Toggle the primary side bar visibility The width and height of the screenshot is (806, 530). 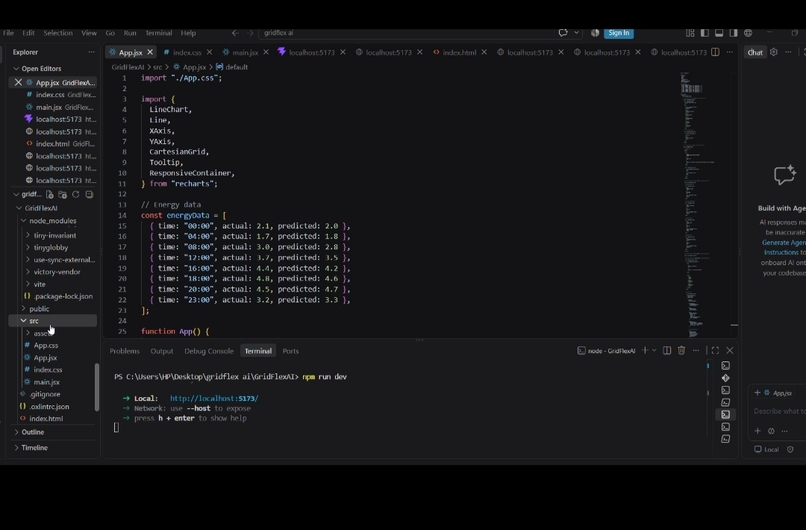(x=705, y=33)
